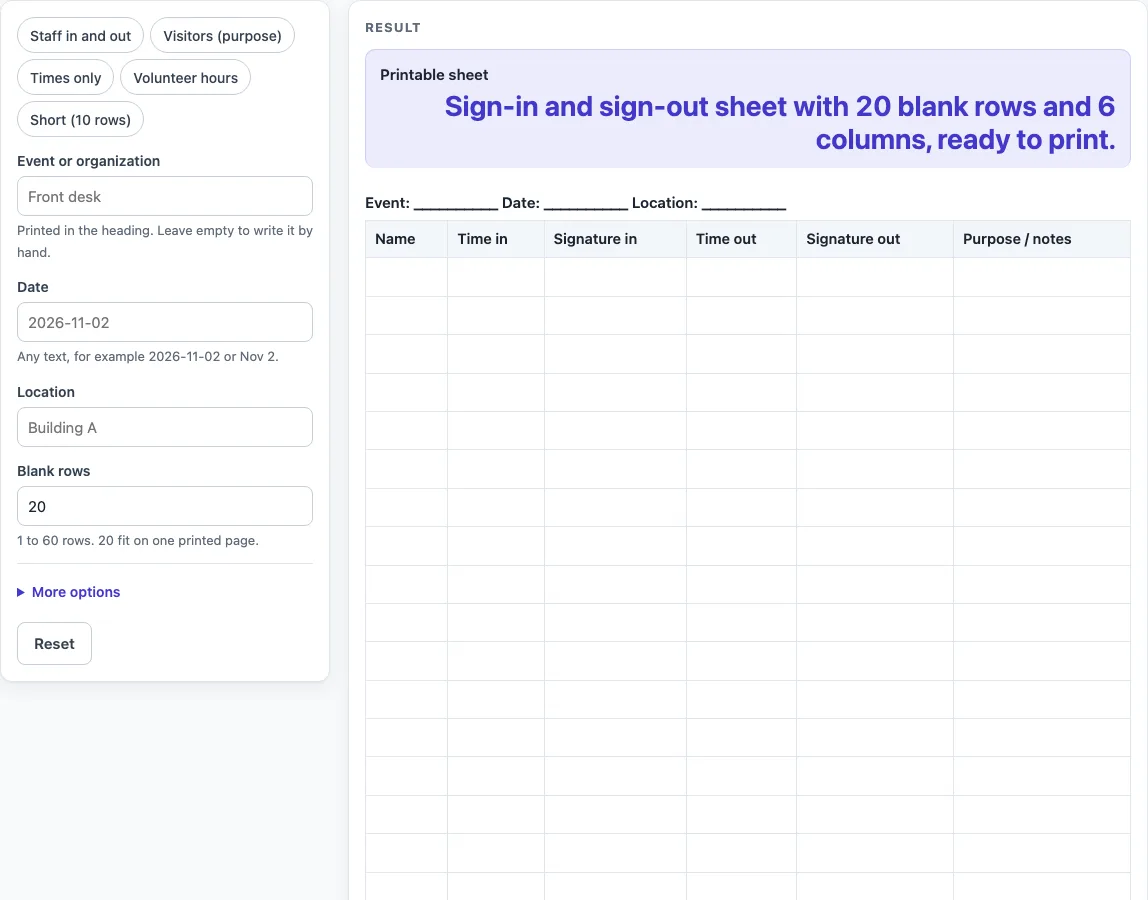
Task: Select the Location text box
Action: 165,427
